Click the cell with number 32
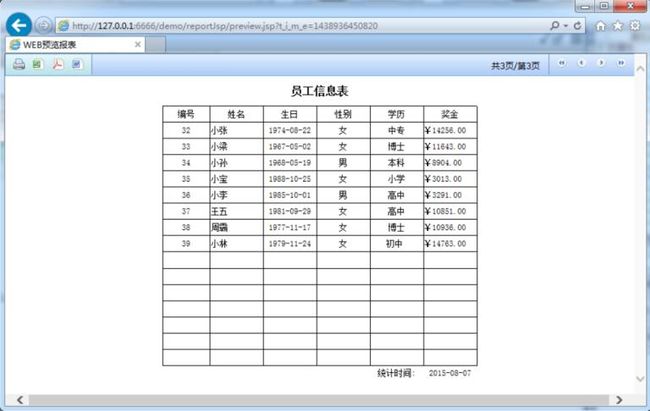 click(186, 130)
